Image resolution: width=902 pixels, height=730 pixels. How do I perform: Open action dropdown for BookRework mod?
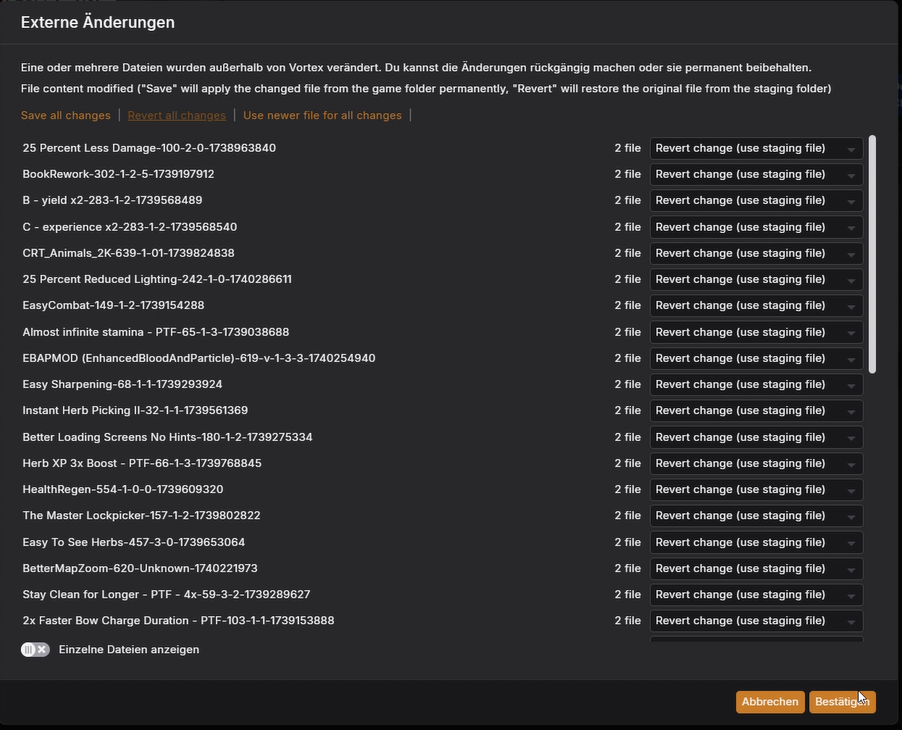pos(756,174)
